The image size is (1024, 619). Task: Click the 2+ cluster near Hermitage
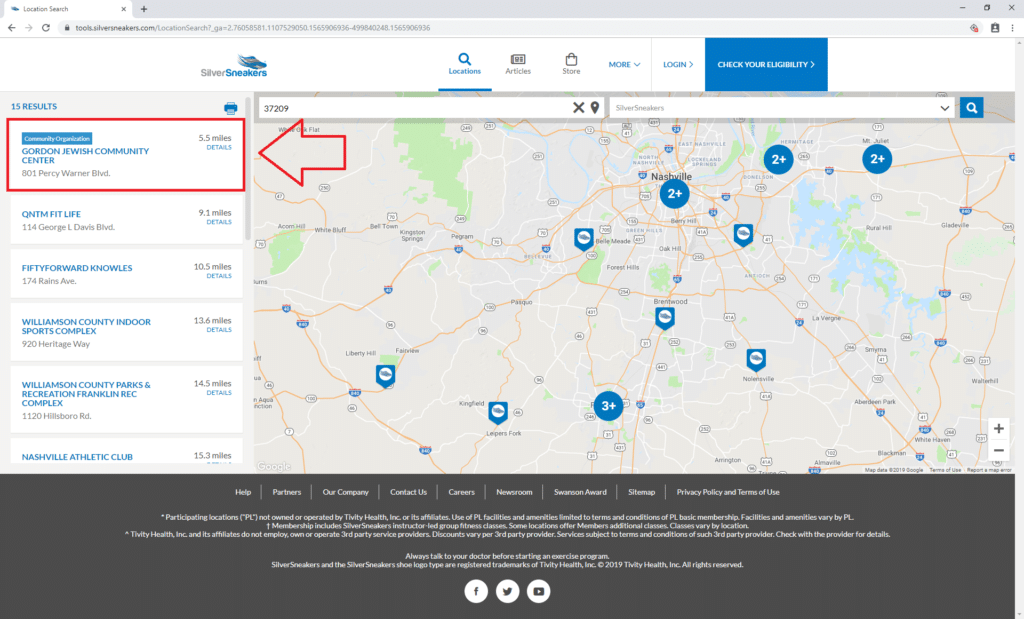point(778,159)
